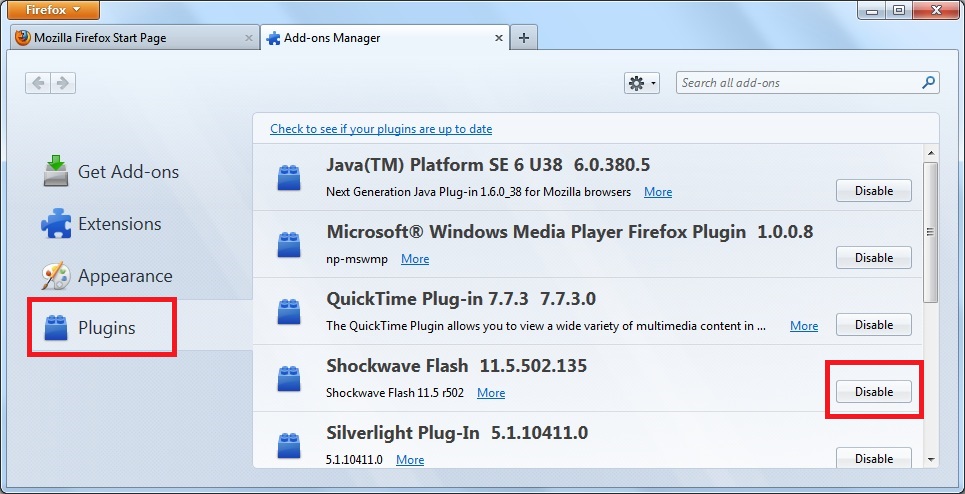Select the Java(TM) Platform SE 6 U38 title

[x=444, y=165]
